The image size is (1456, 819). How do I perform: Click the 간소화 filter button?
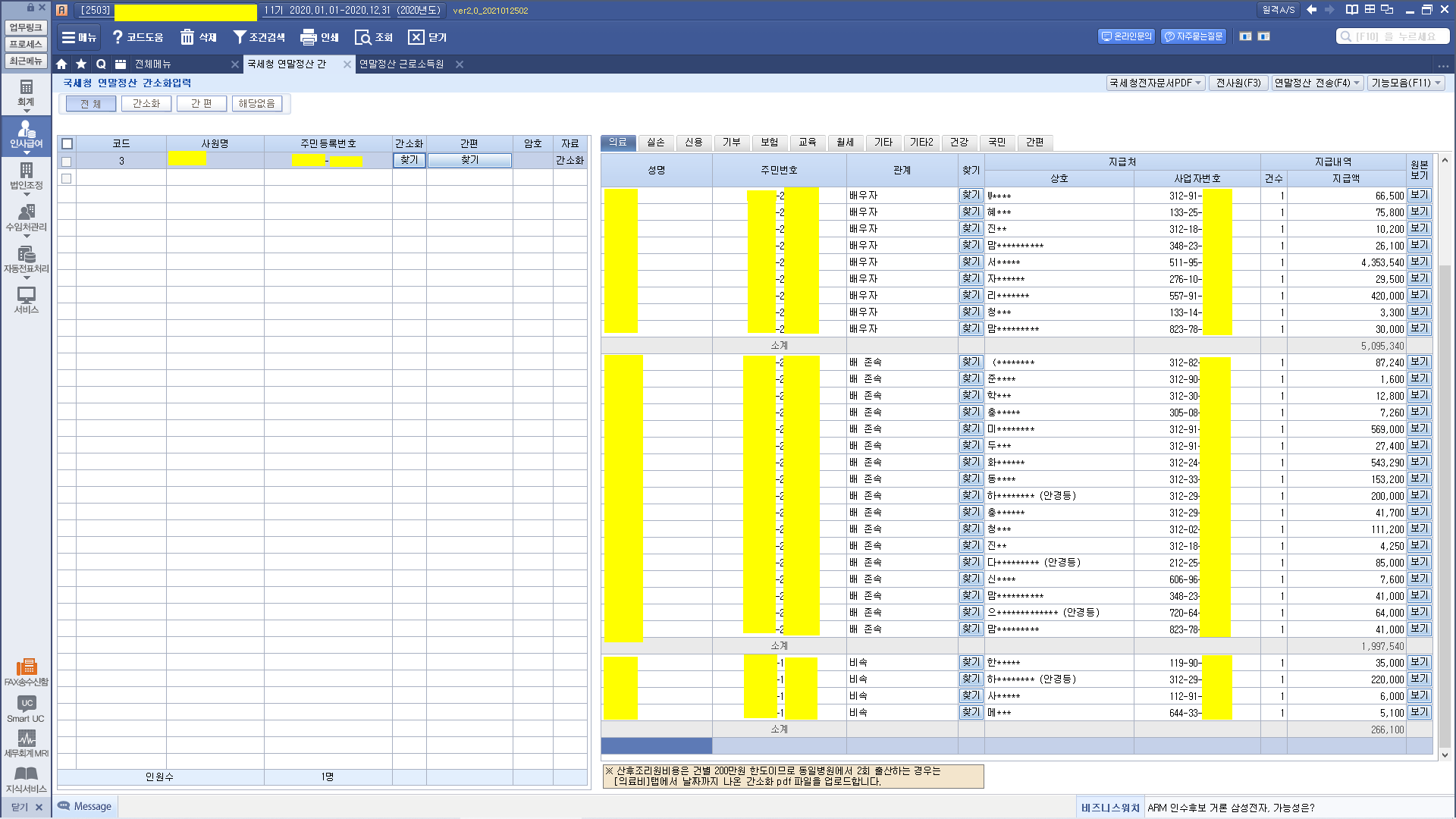146,103
